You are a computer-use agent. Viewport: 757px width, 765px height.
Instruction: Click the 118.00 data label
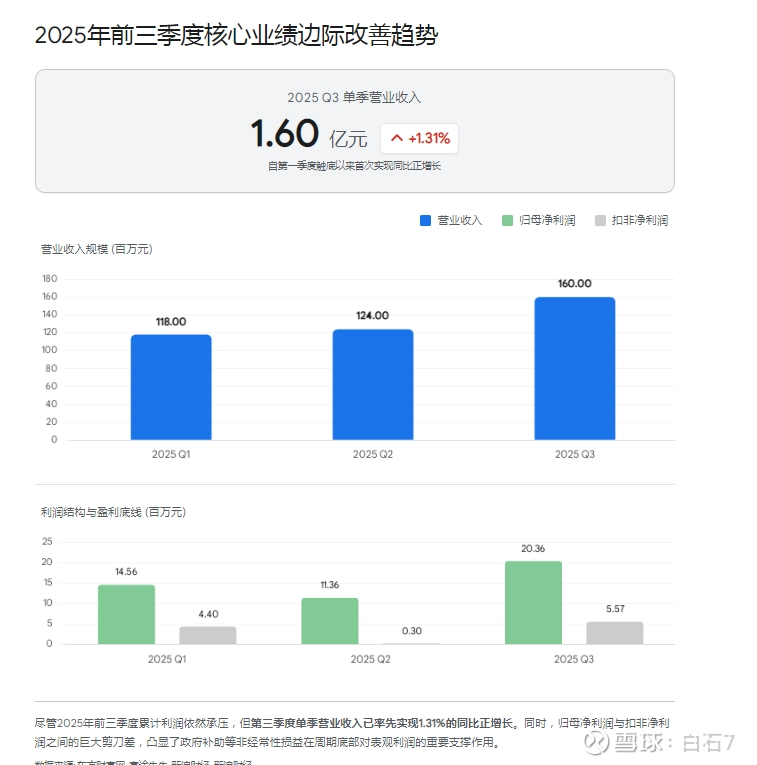click(171, 322)
